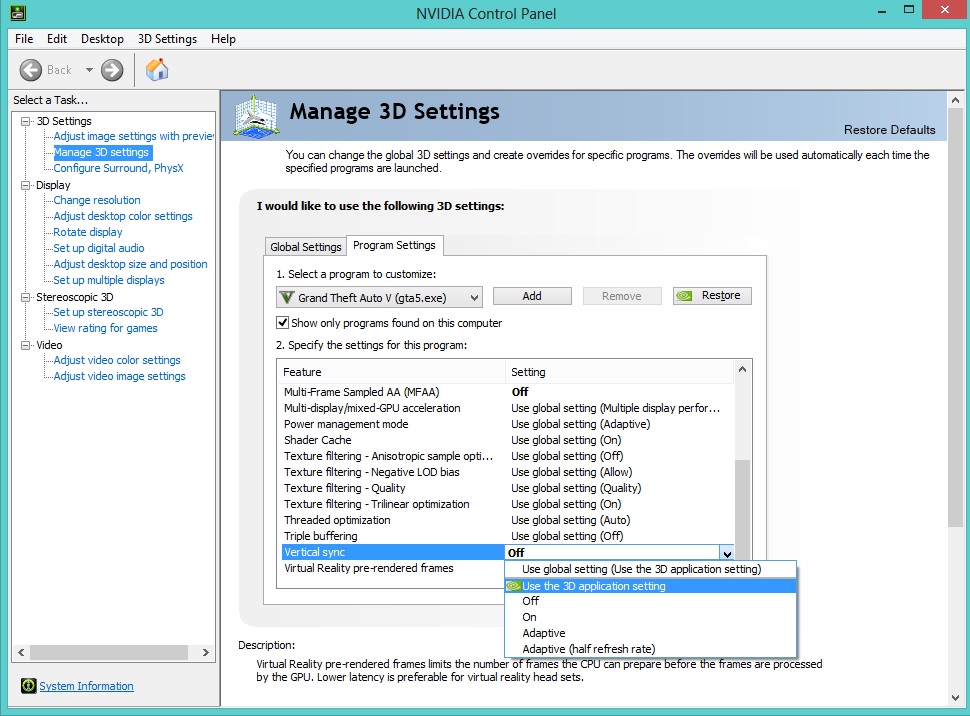This screenshot has width=970, height=716.
Task: Click the Manage 3D Settings header icon
Action: [256, 115]
